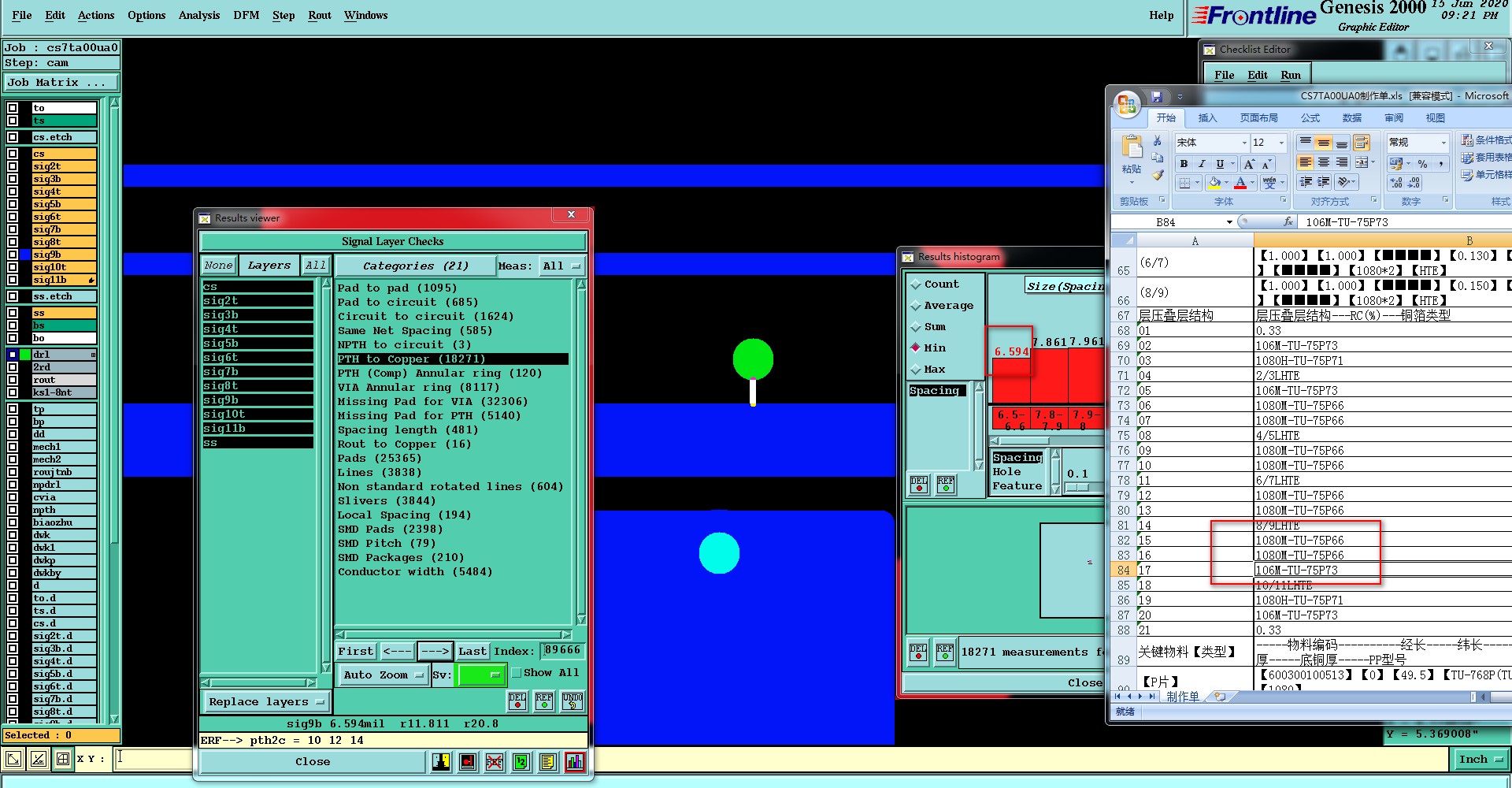Click the green numbered page icon in Results viewer
The width and height of the screenshot is (1512, 788).
click(x=521, y=762)
